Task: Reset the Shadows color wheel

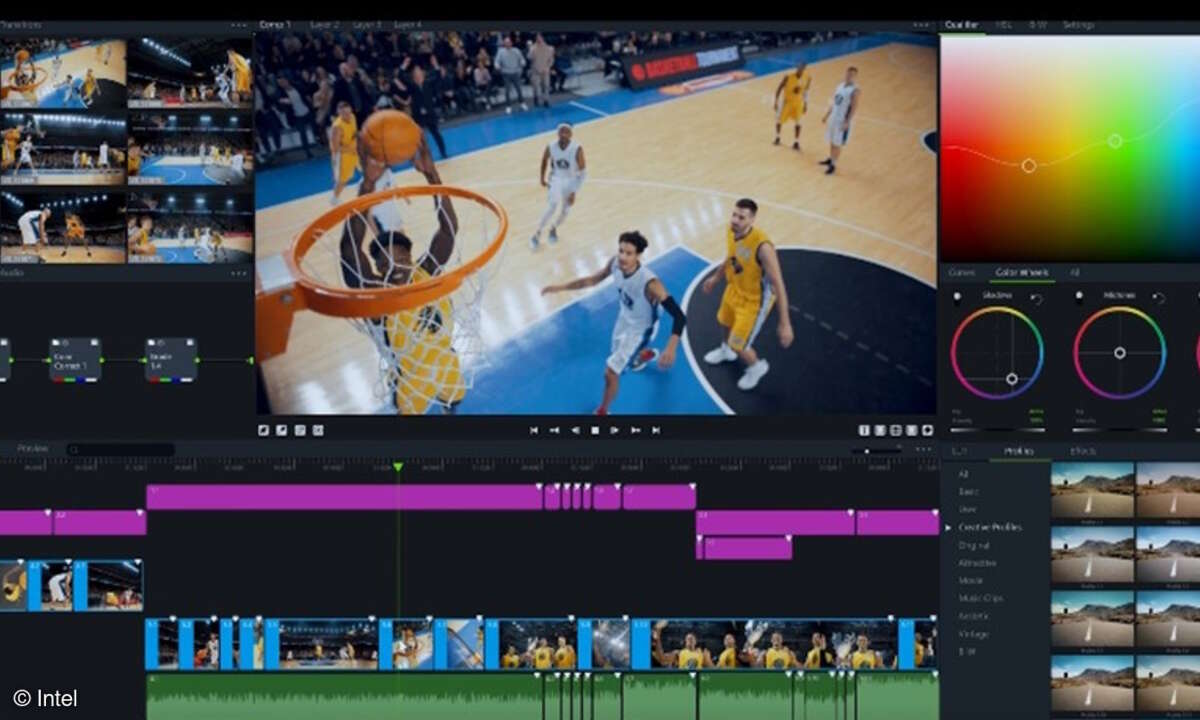Action: click(1037, 298)
